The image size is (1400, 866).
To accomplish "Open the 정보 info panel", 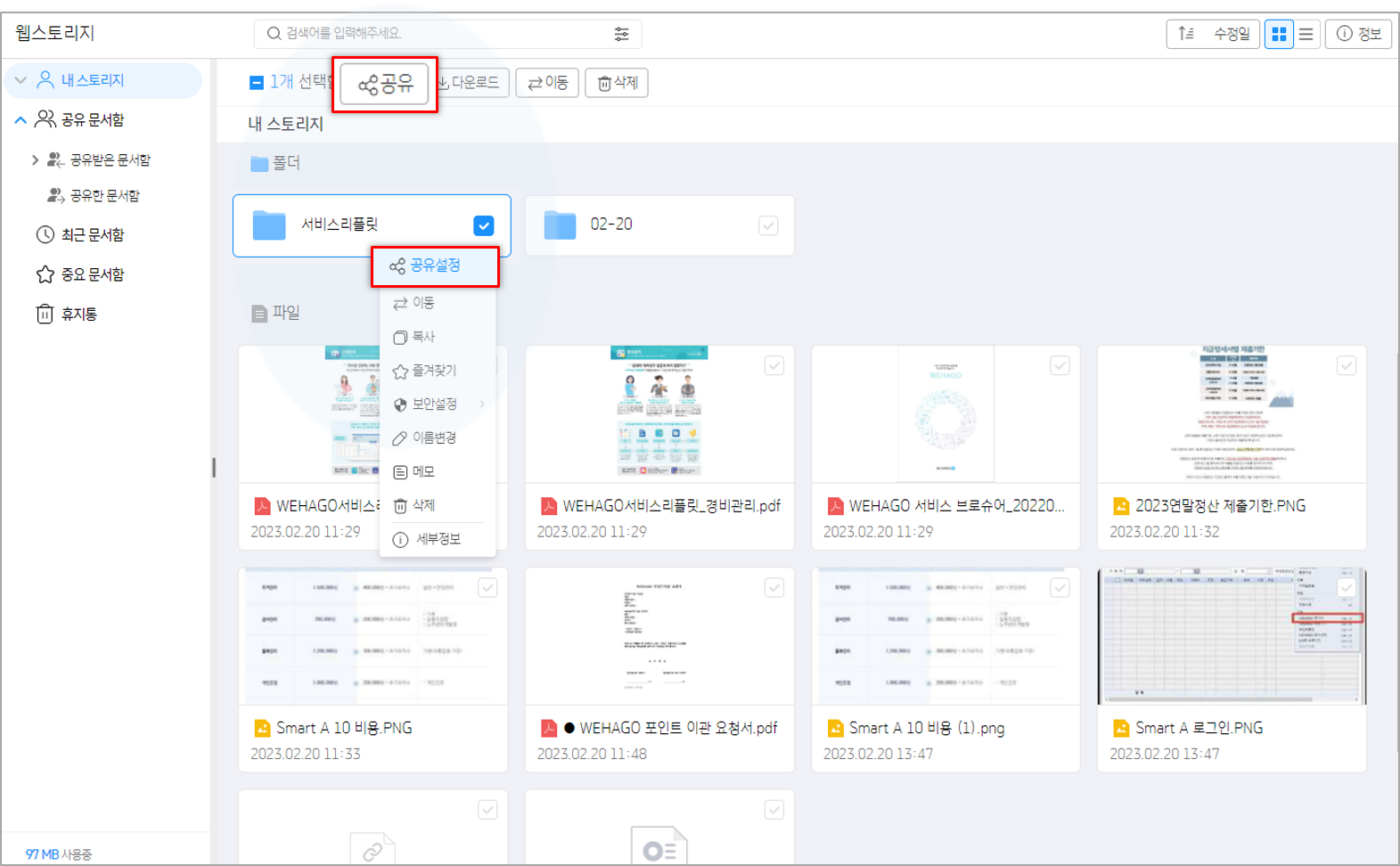I will click(1358, 34).
